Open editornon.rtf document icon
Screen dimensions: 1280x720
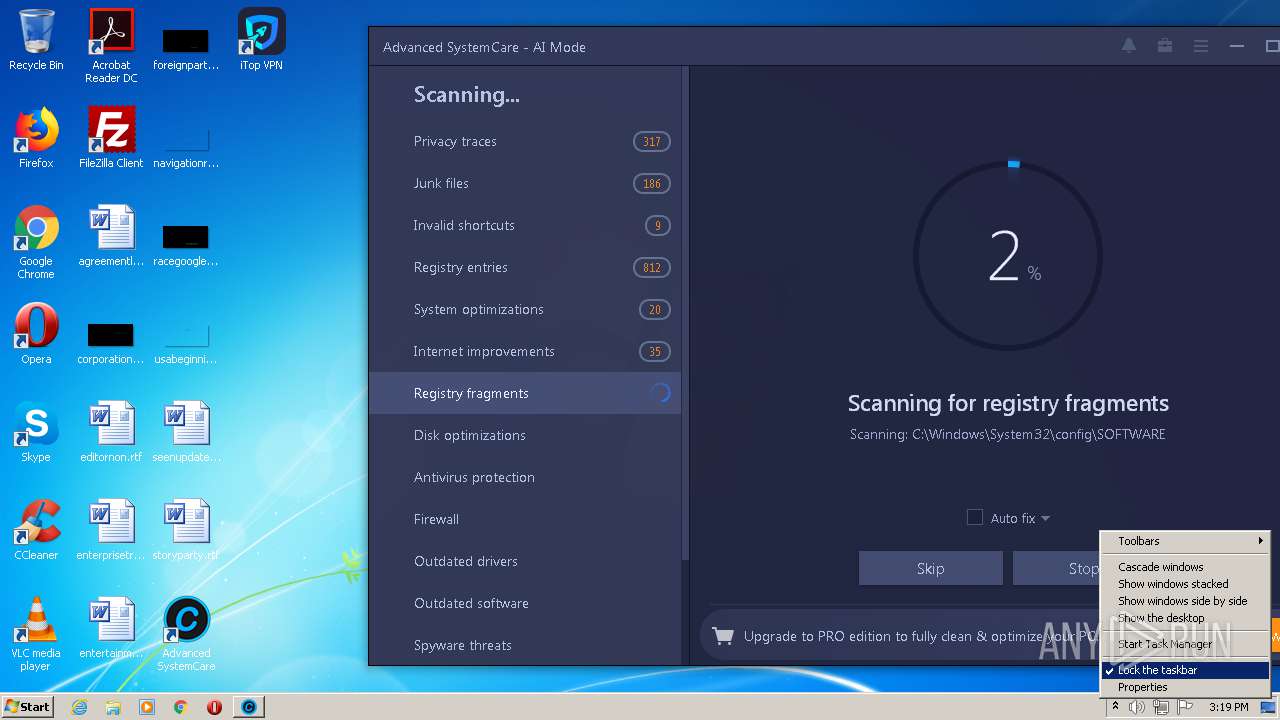[x=111, y=432]
